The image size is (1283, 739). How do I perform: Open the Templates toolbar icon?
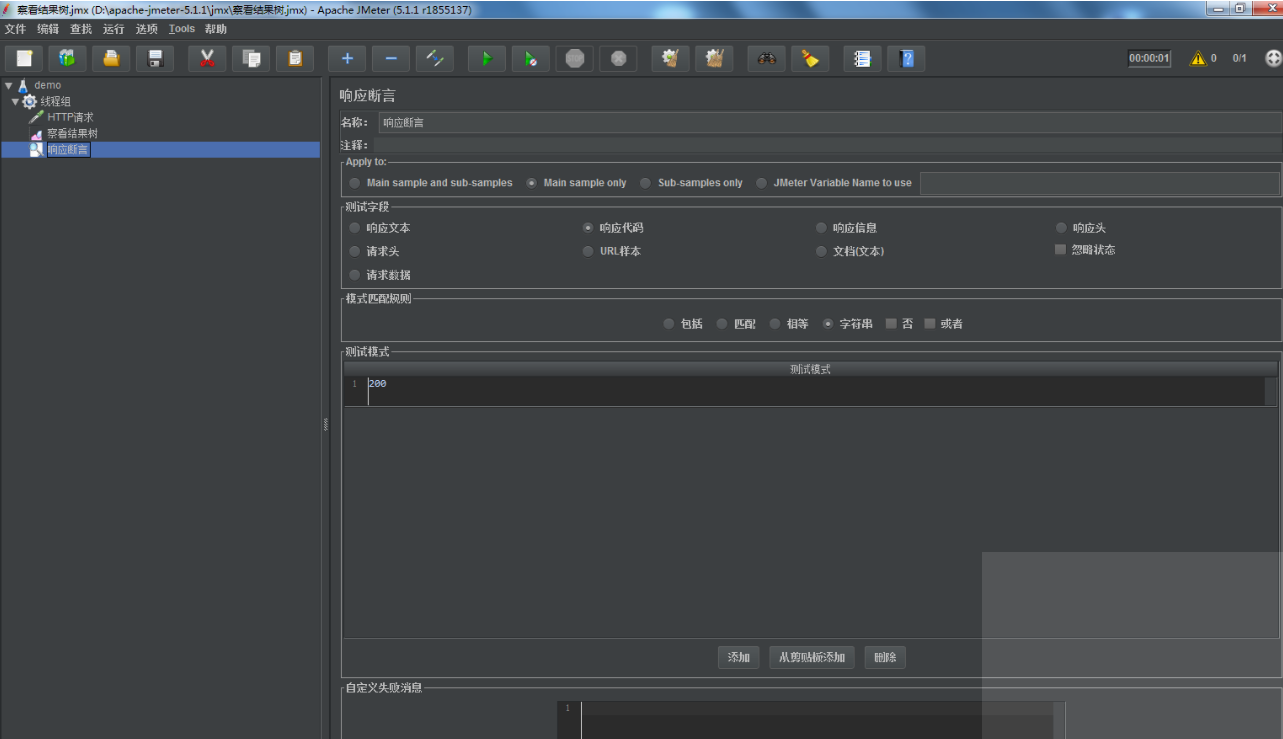(x=68, y=58)
